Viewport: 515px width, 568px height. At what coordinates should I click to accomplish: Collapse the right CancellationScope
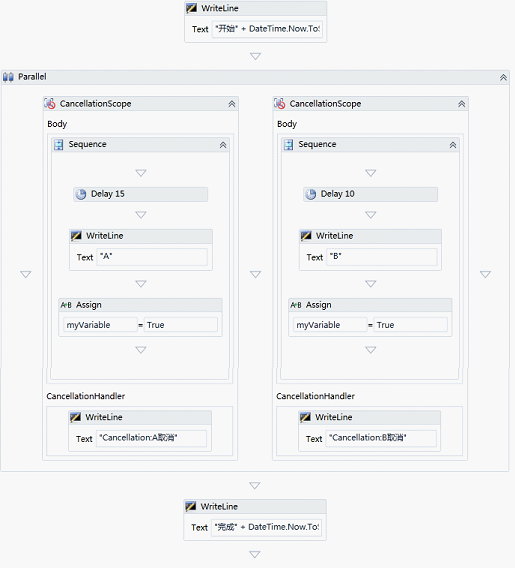pyautogui.click(x=461, y=104)
